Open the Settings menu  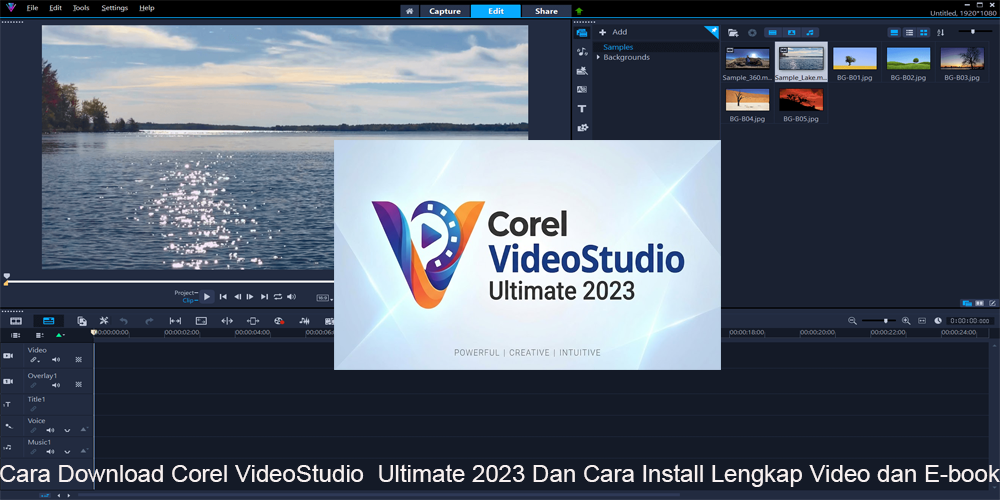click(115, 8)
